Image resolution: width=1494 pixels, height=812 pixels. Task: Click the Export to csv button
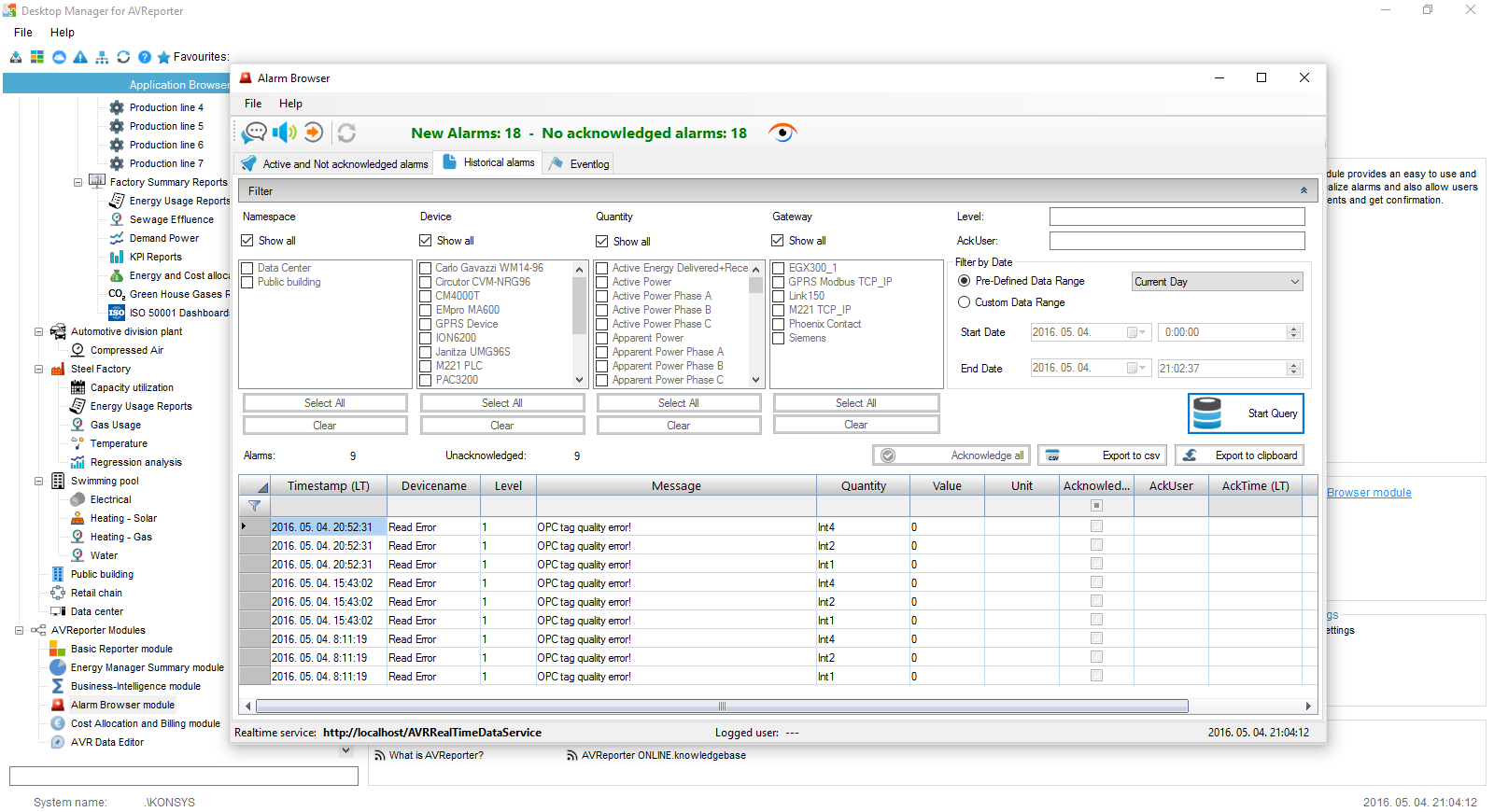pos(1103,455)
